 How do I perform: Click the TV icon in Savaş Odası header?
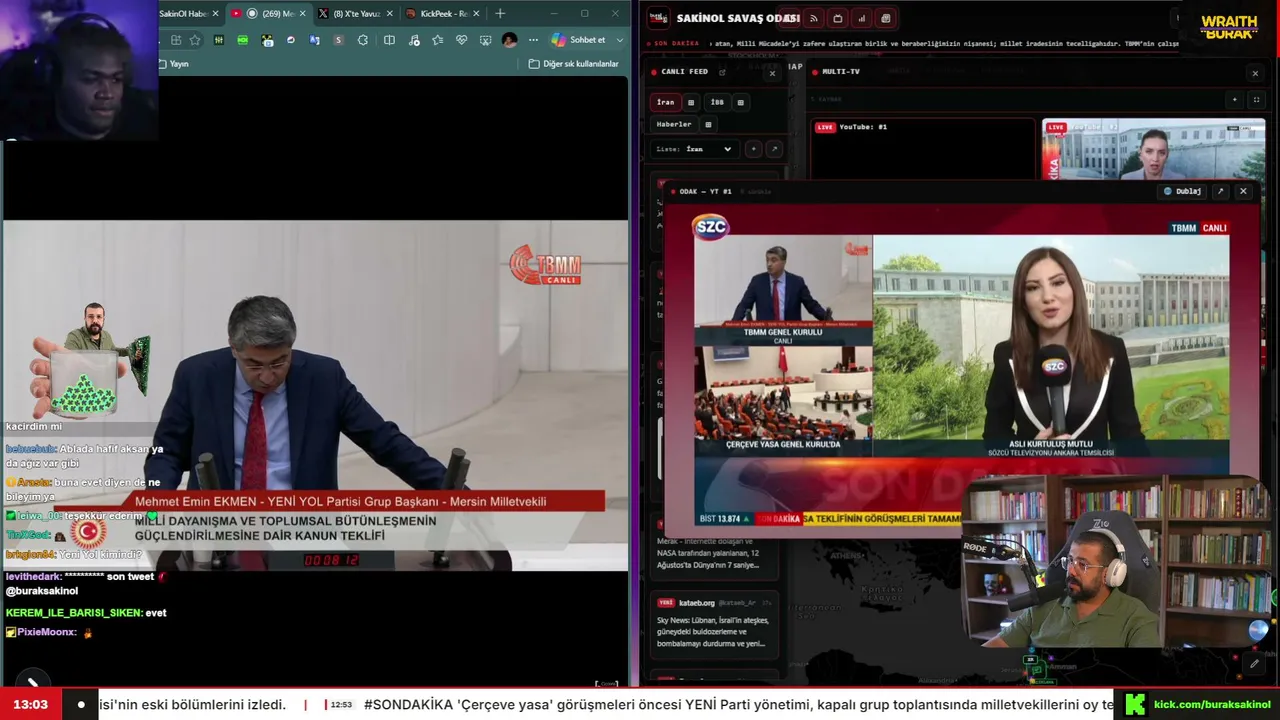pos(838,18)
